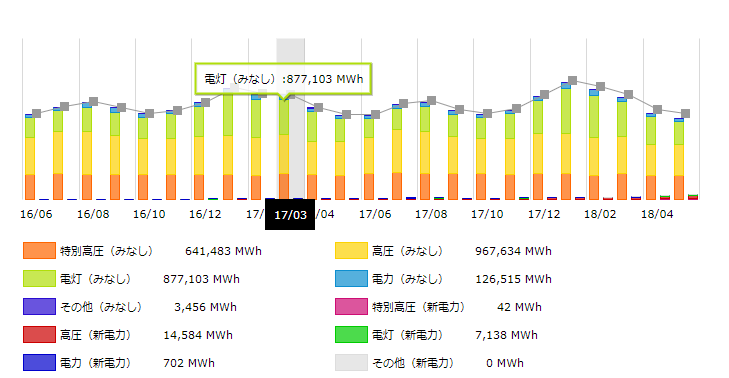The image size is (729, 378).
Task: Click the 16/12 axis label
Action: (205, 214)
